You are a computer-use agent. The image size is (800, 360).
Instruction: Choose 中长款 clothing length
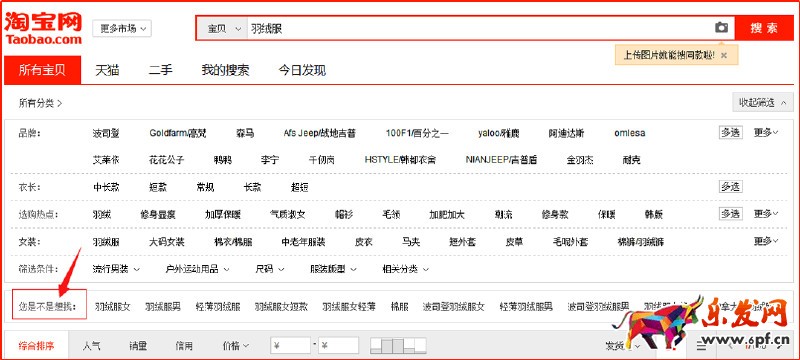click(106, 187)
